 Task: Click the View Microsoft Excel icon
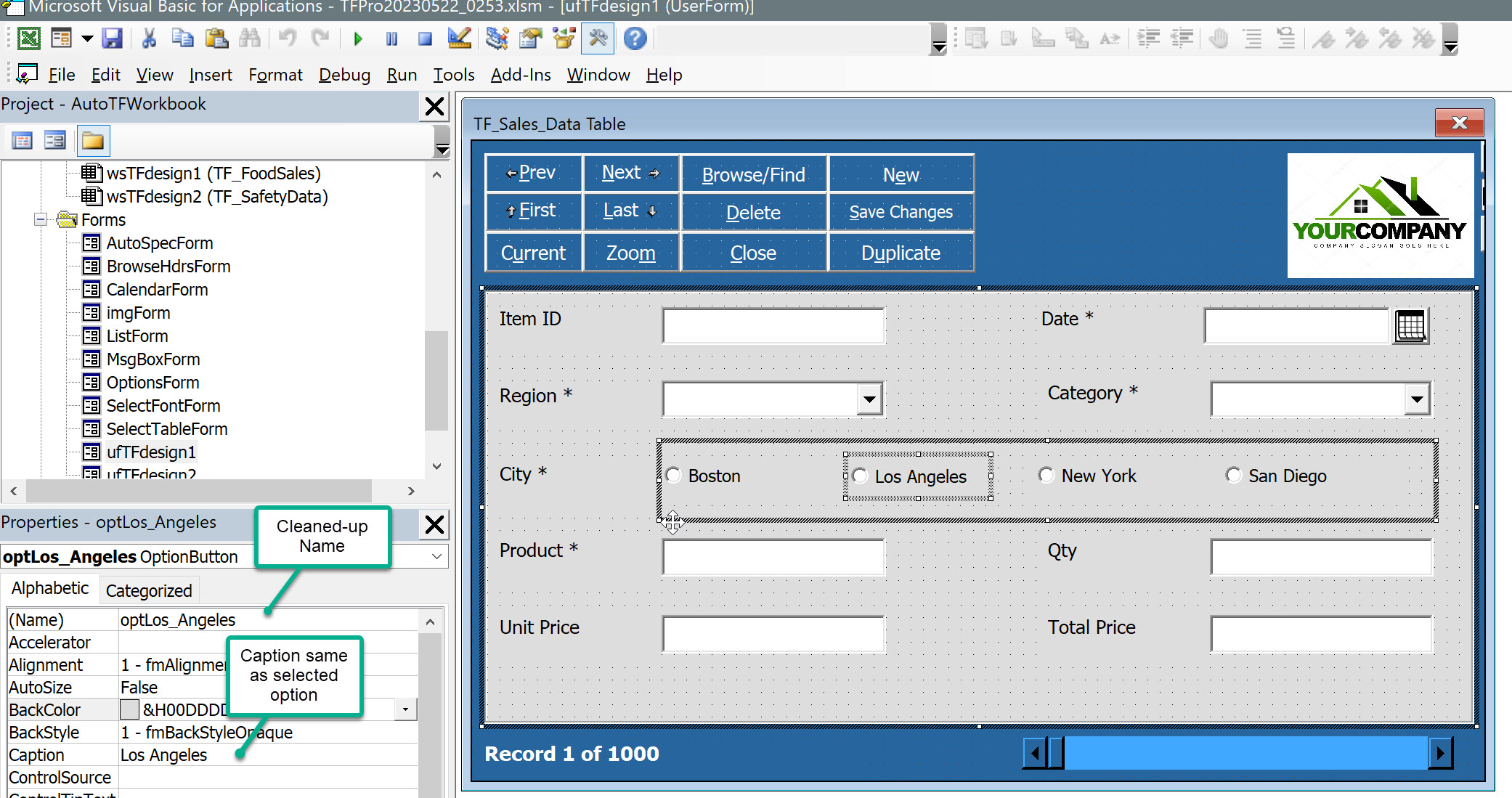pyautogui.click(x=28, y=38)
